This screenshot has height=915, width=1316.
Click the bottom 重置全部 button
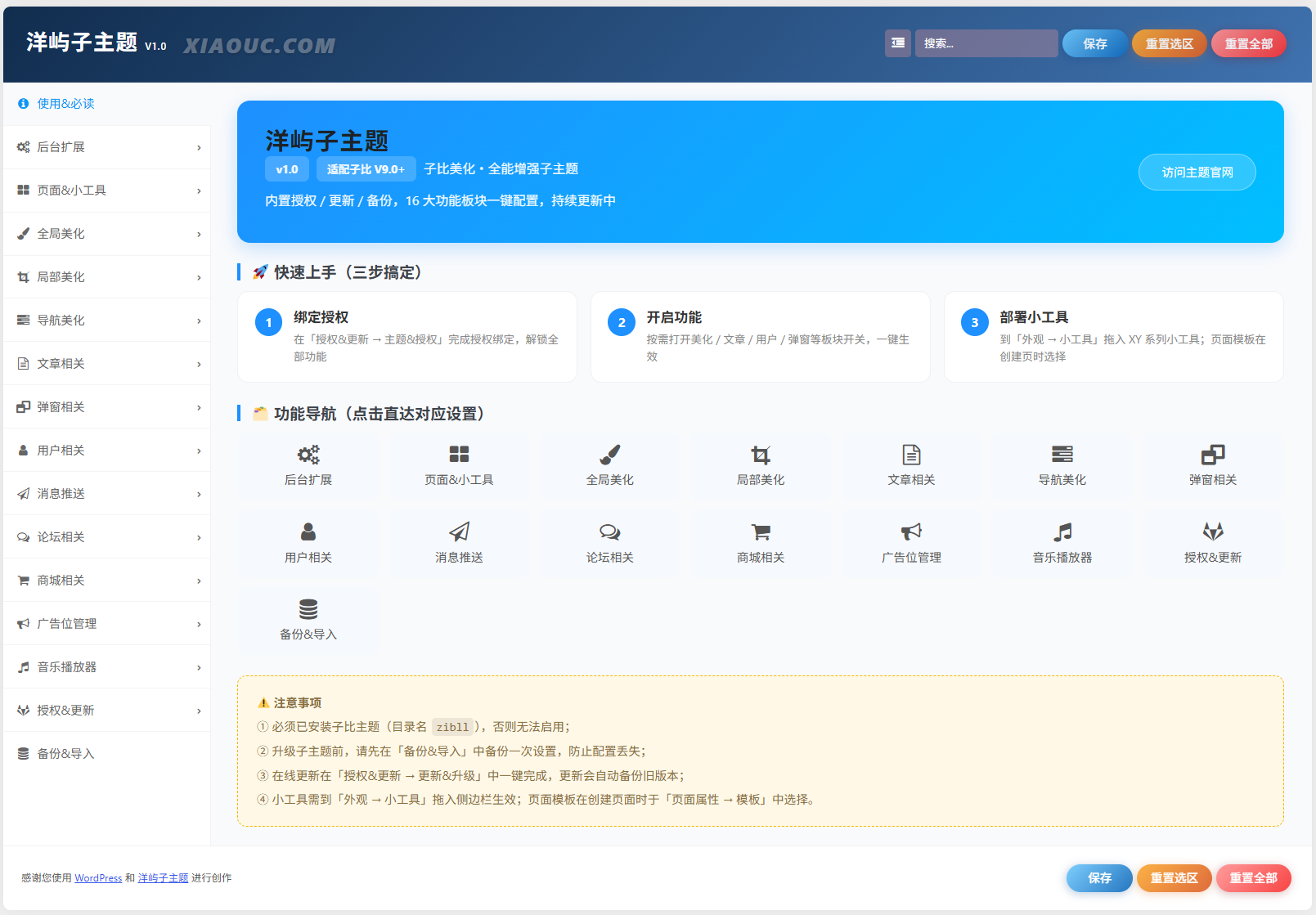point(1254,878)
